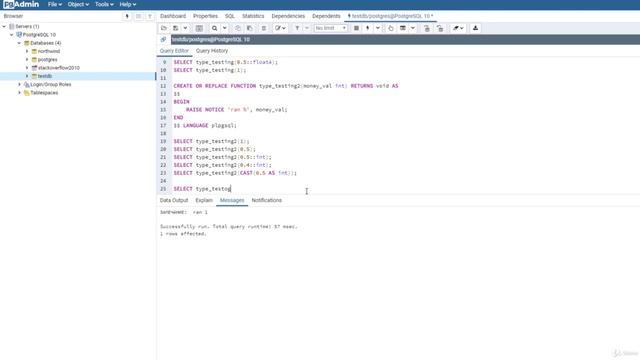
Task: Switch to the Dependencies tab
Action: pyautogui.click(x=288, y=16)
